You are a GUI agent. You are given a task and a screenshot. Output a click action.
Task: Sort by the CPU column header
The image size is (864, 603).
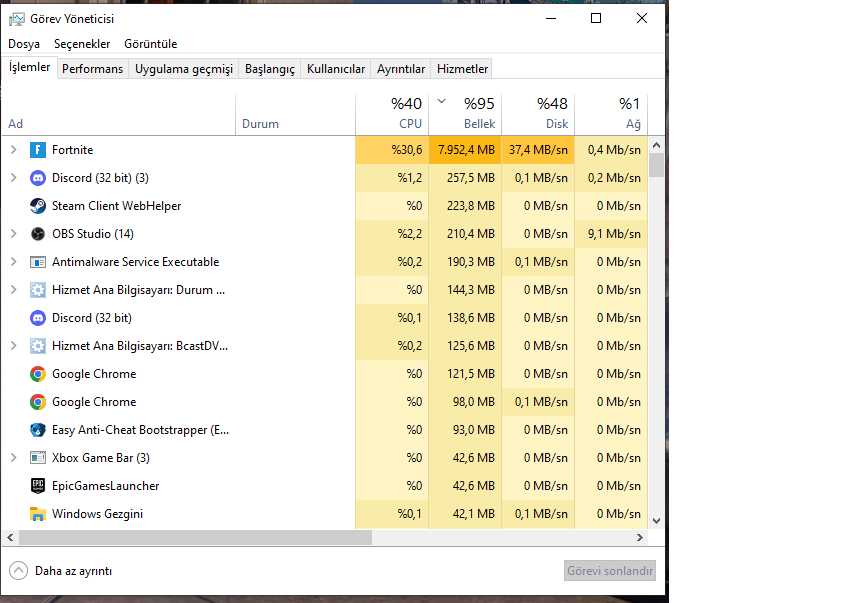(x=392, y=115)
